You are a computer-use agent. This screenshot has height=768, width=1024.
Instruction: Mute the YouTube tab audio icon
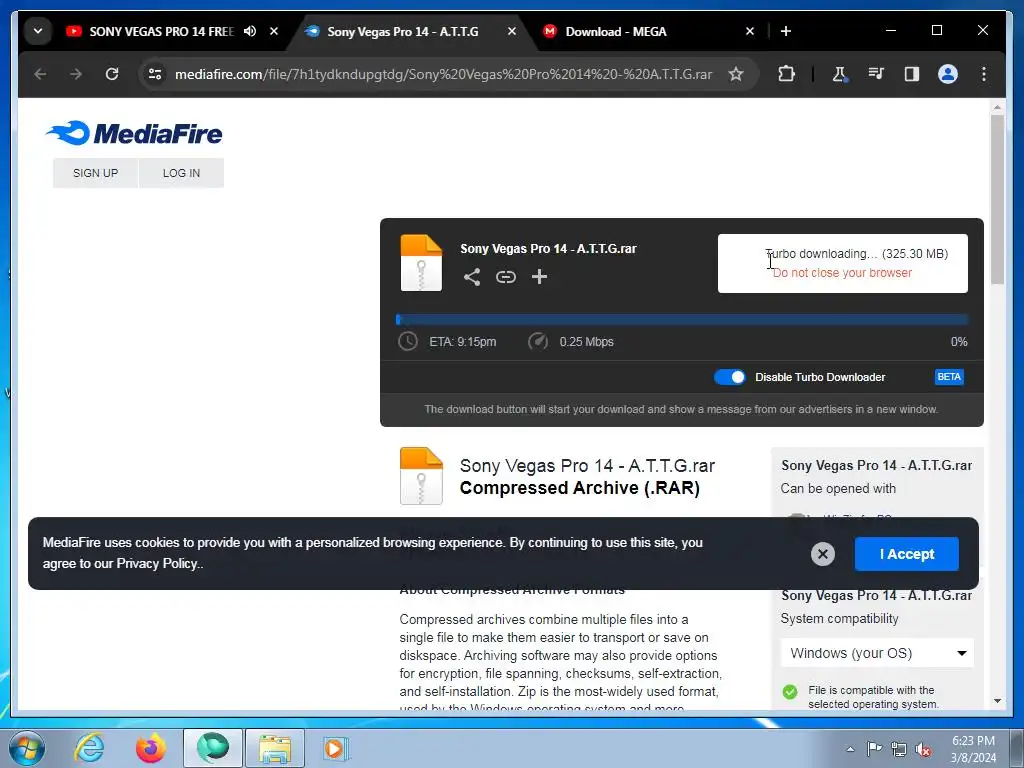tap(250, 31)
